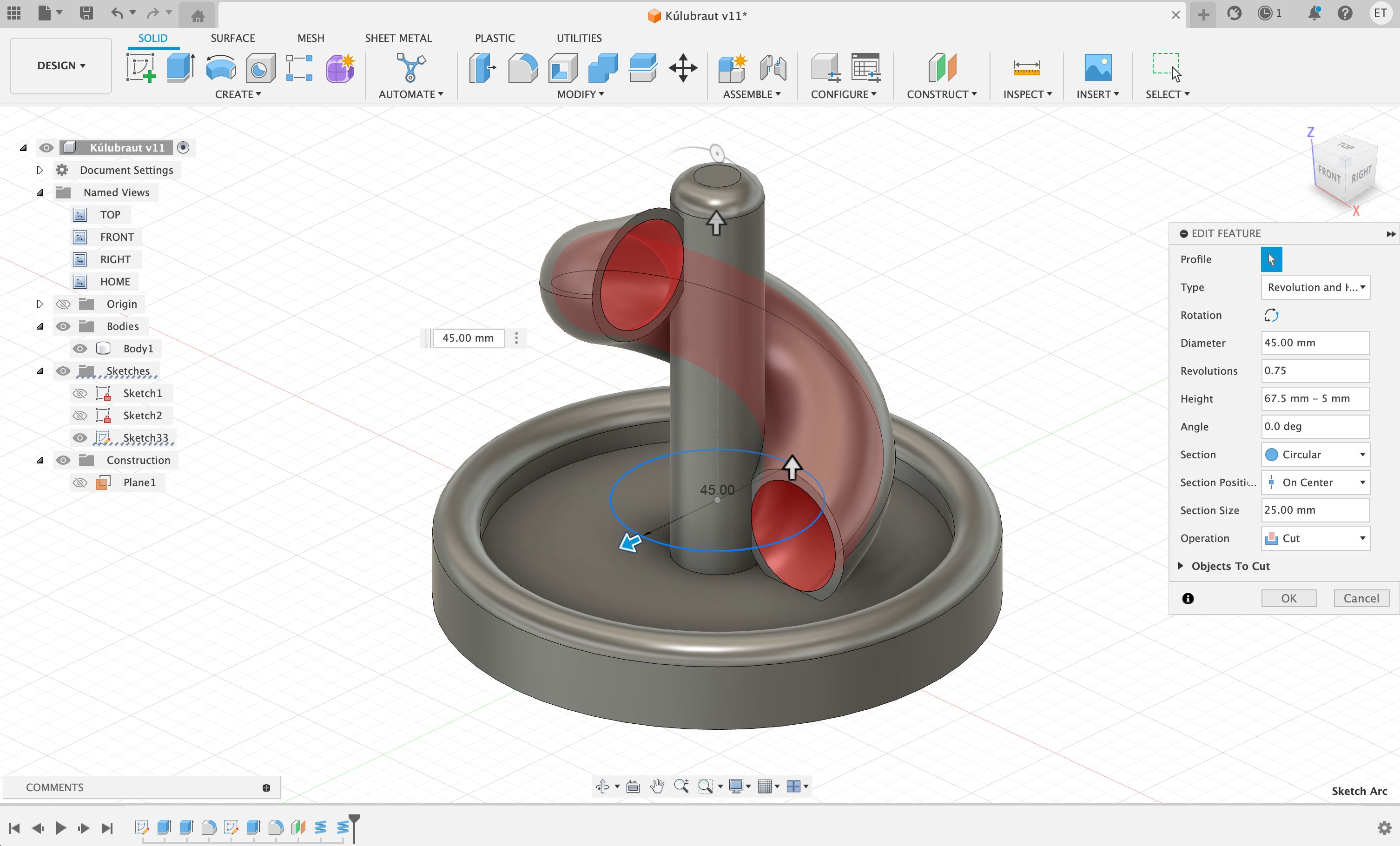The height and width of the screenshot is (846, 1400).
Task: Click the Revolutions input field
Action: point(1315,371)
